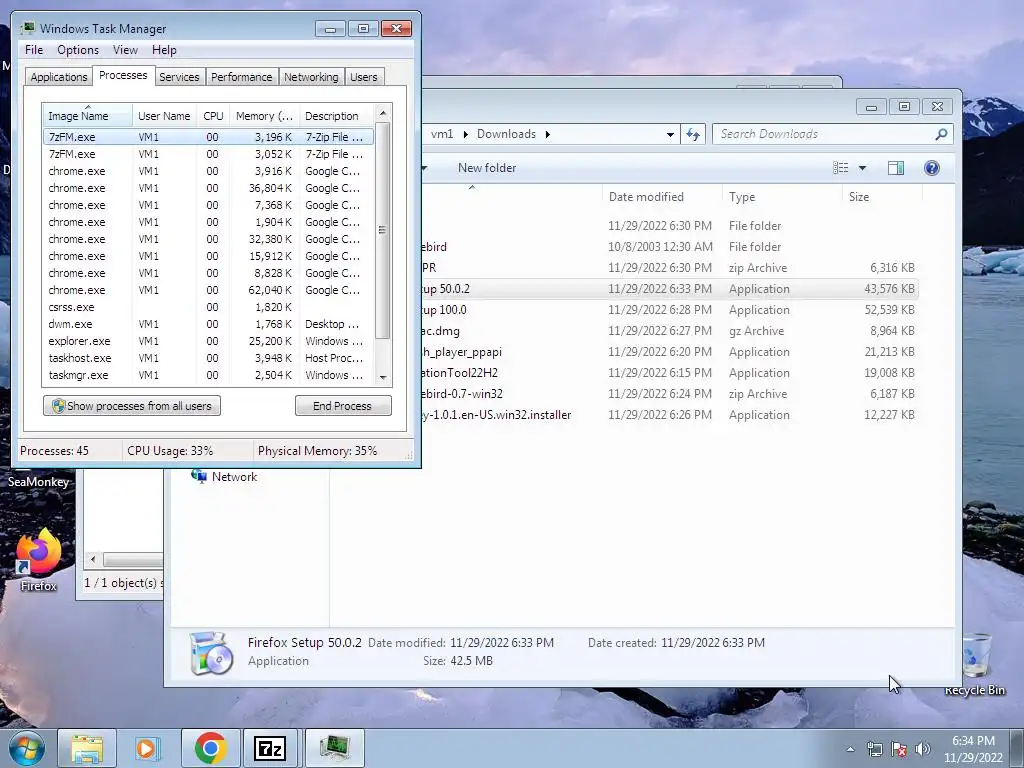Select the explorer.exe process row

208,341
